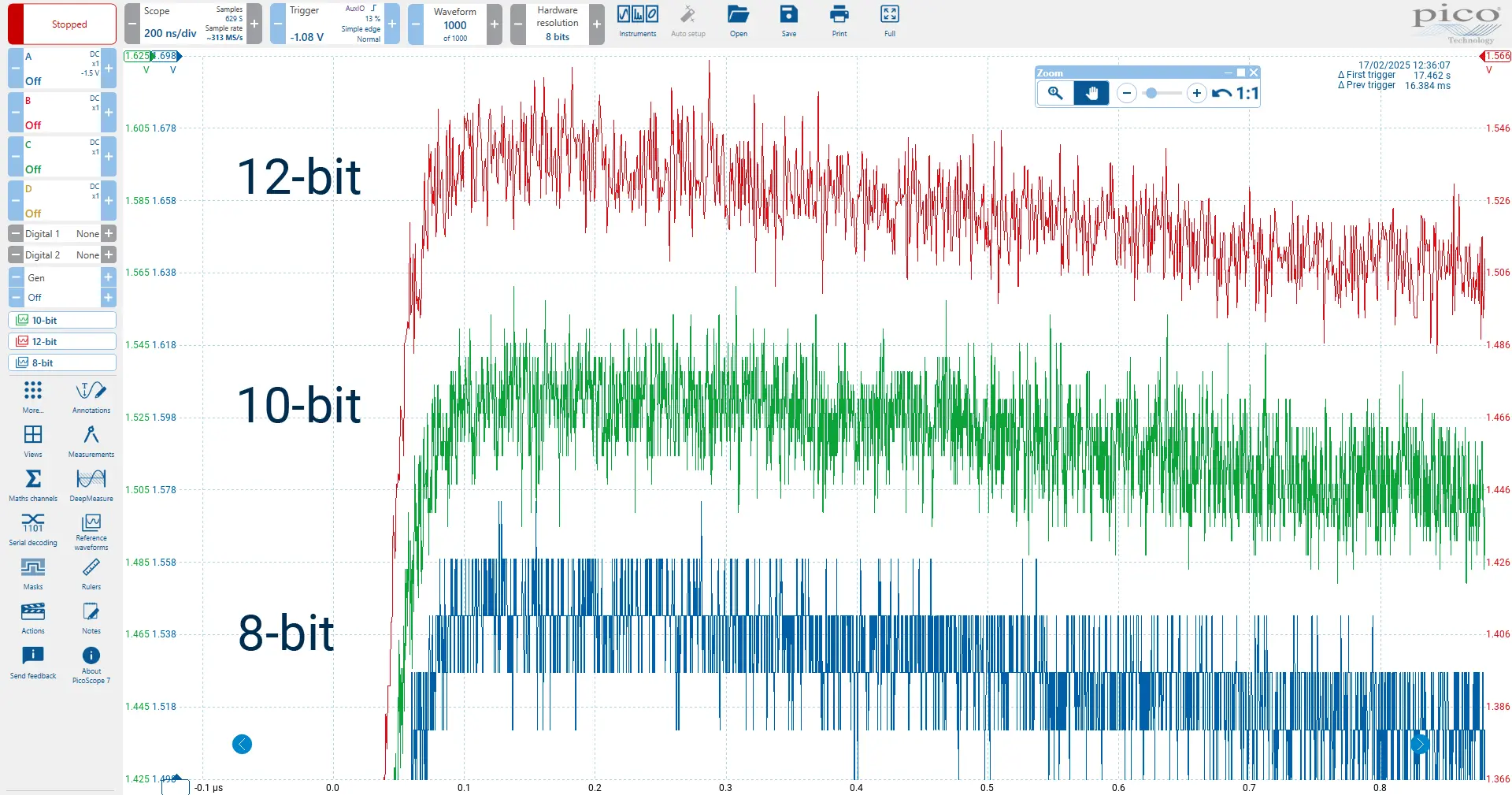Open Hardware resolution 8 bits options
Image resolution: width=1512 pixels, height=795 pixels.
point(557,24)
